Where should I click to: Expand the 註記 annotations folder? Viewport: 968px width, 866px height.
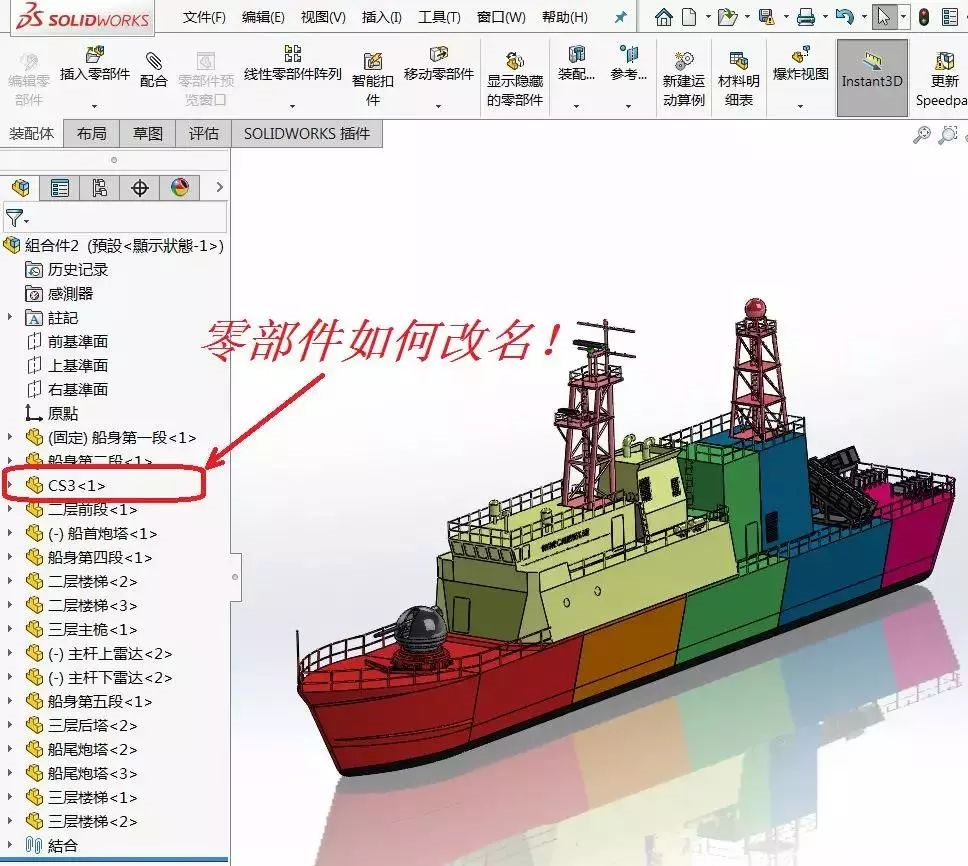11,317
